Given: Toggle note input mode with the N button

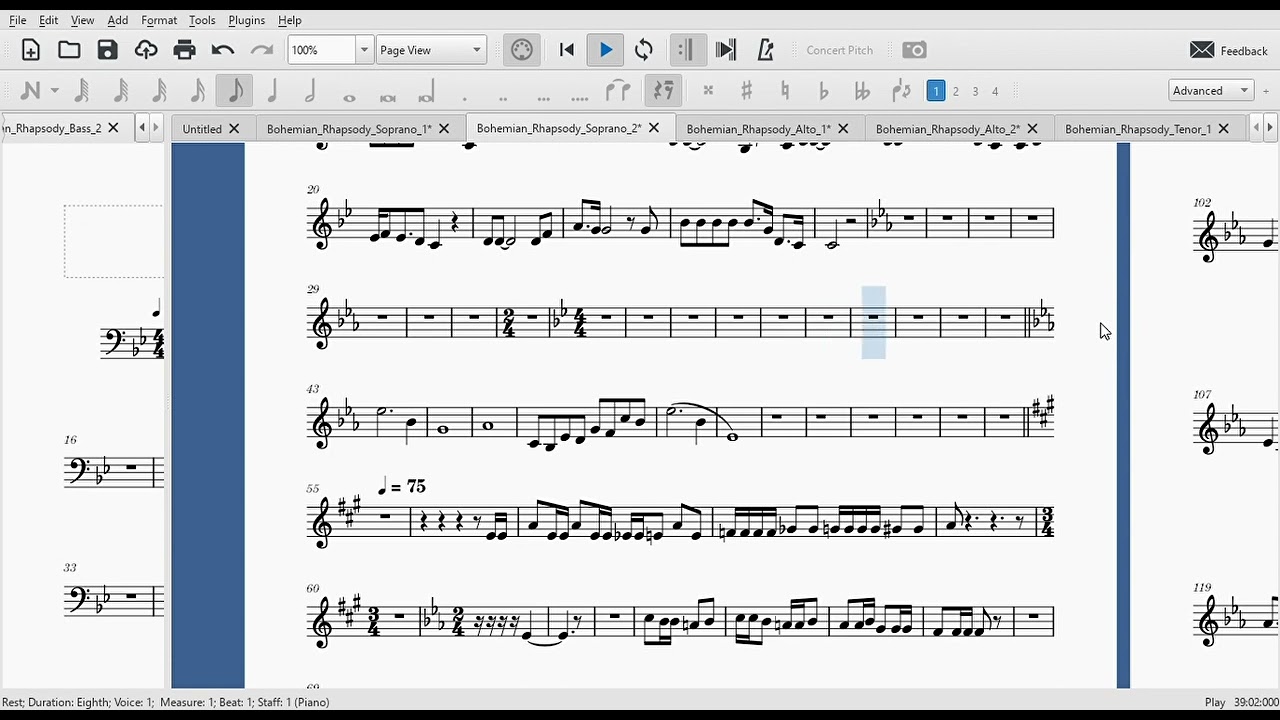Looking at the screenshot, I should [30, 91].
